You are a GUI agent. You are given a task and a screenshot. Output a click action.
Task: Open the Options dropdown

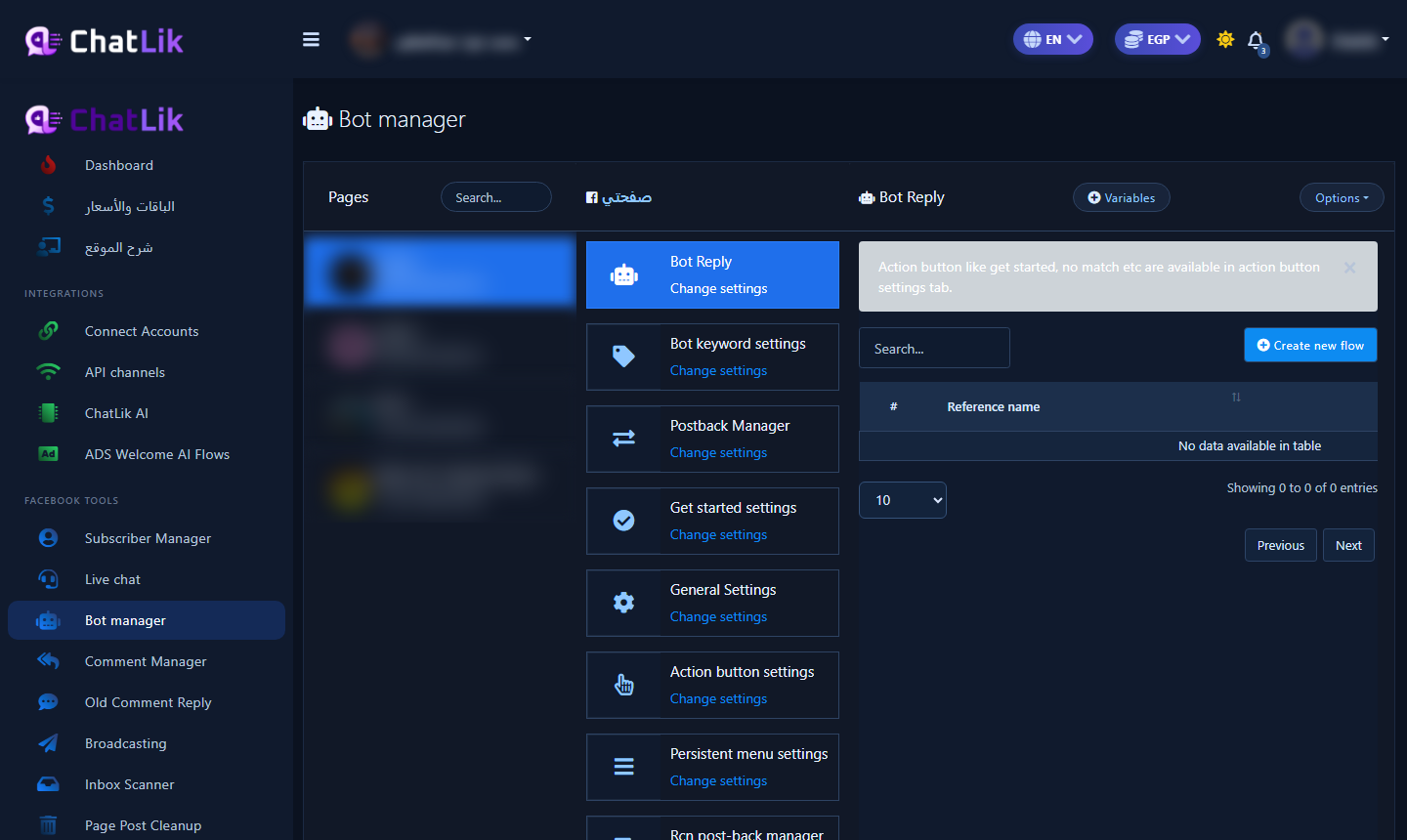[x=1342, y=197]
